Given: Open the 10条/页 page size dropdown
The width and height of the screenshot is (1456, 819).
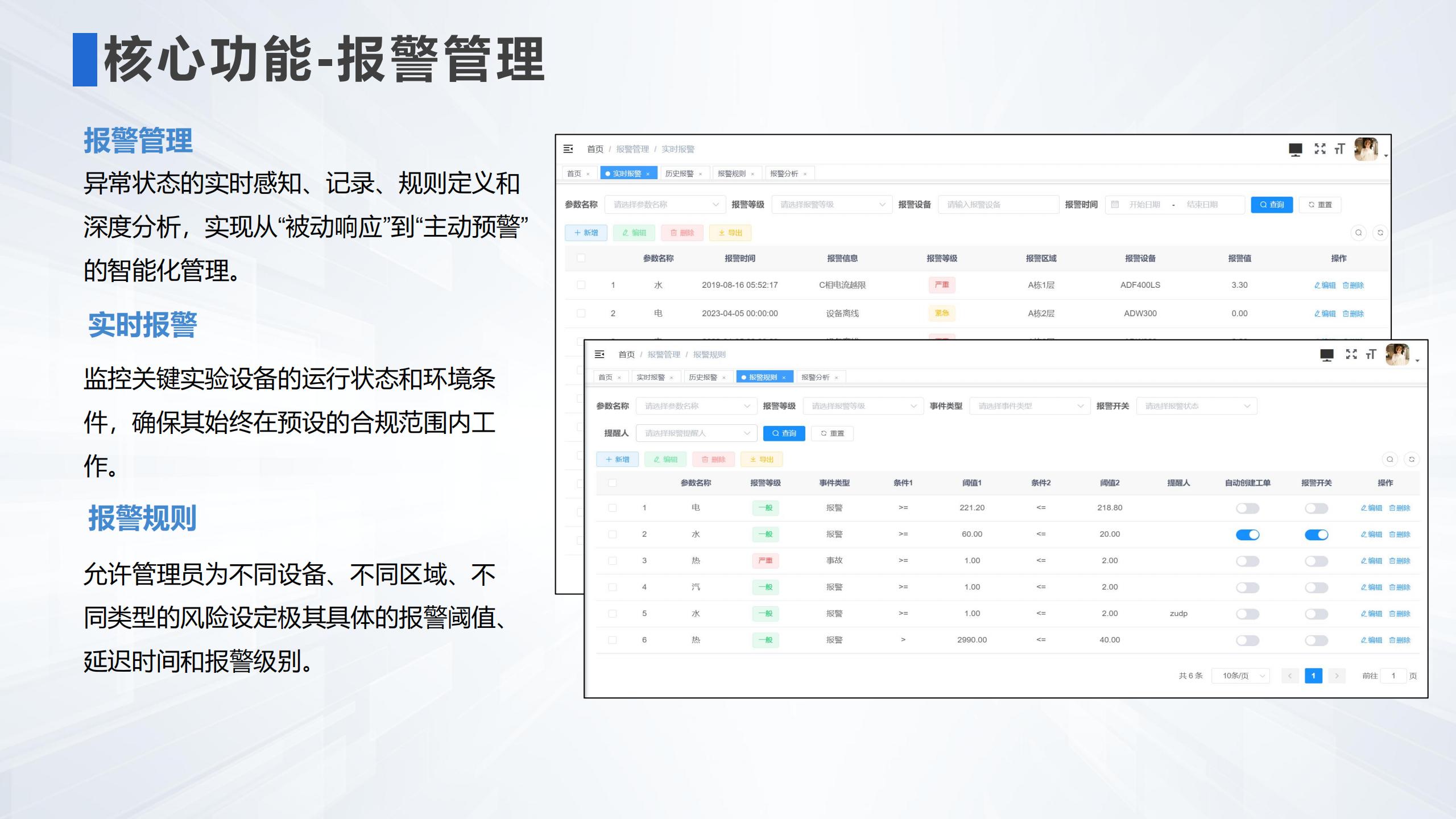Looking at the screenshot, I should click(1240, 676).
